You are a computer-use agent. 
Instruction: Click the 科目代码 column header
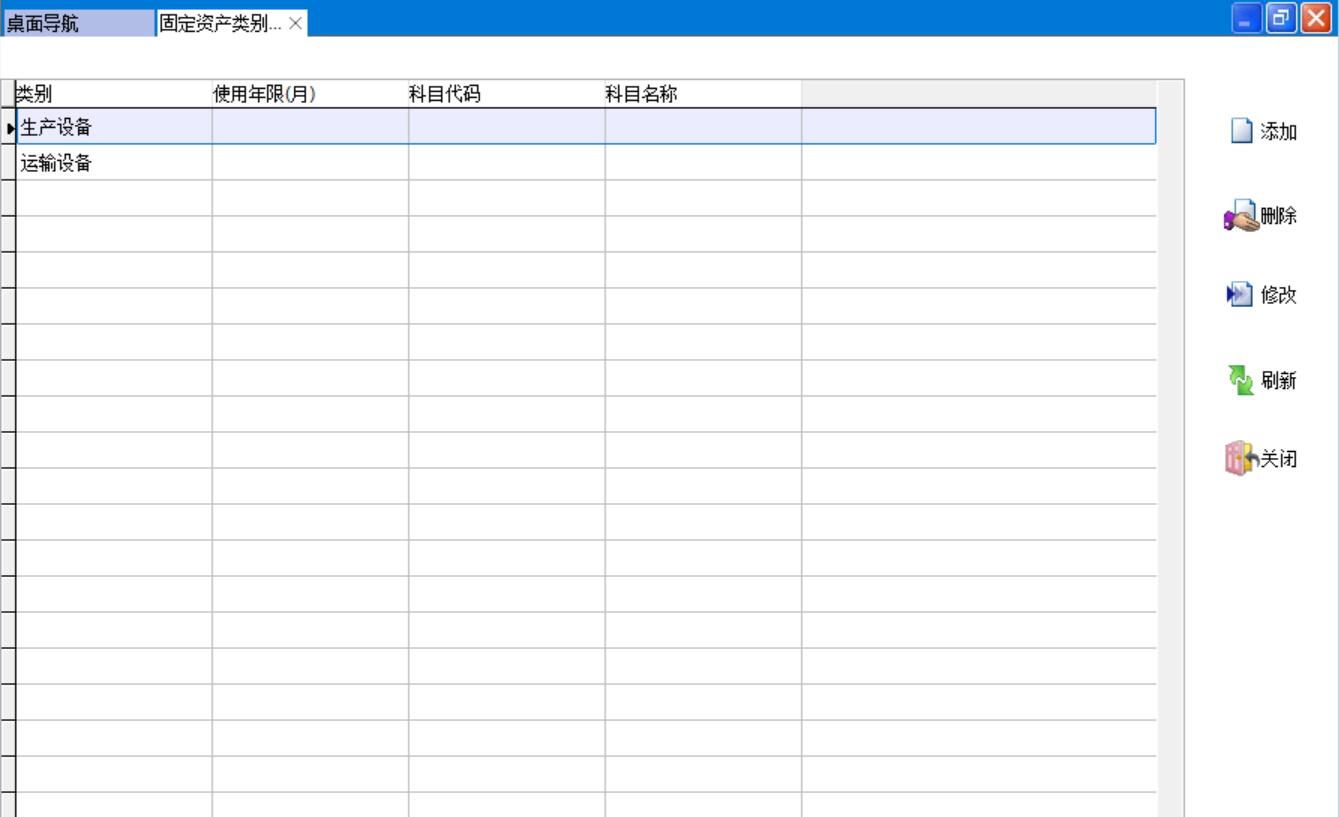tap(505, 94)
